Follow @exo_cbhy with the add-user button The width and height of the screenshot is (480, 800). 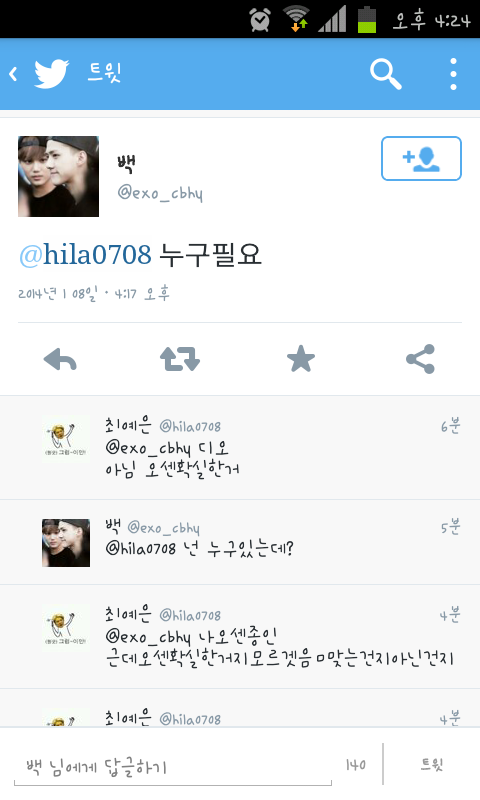tap(421, 158)
